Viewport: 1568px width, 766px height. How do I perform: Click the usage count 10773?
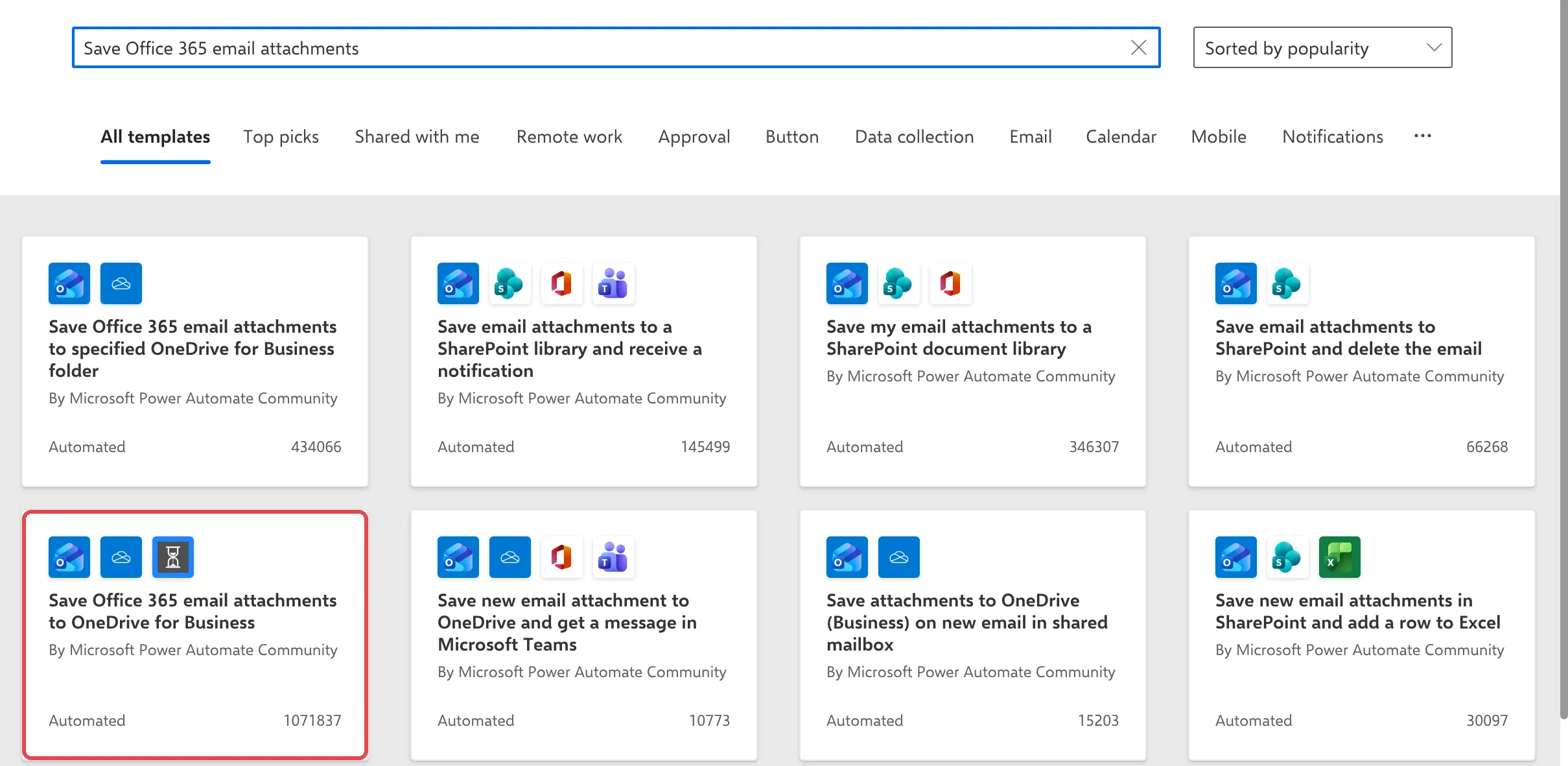pos(709,721)
